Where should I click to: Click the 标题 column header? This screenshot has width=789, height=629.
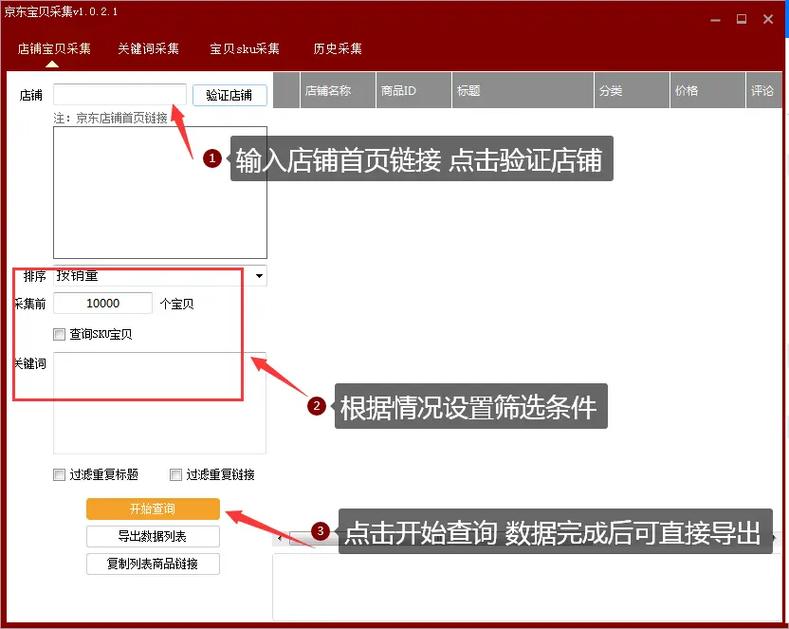pyautogui.click(x=523, y=90)
